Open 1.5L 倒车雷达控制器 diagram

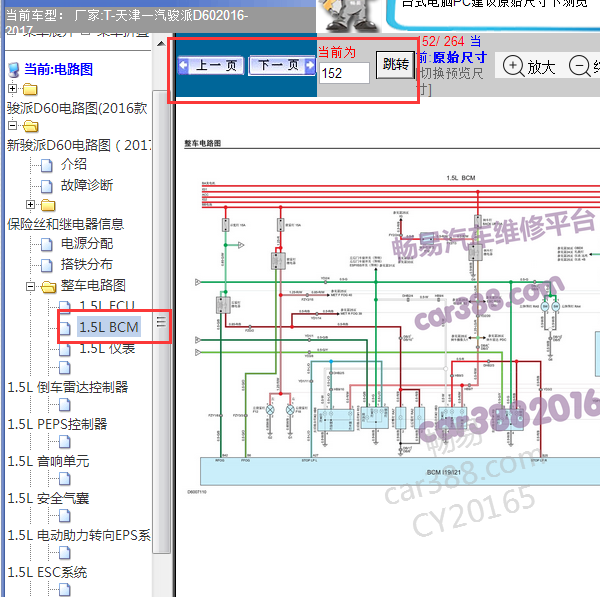[68, 387]
